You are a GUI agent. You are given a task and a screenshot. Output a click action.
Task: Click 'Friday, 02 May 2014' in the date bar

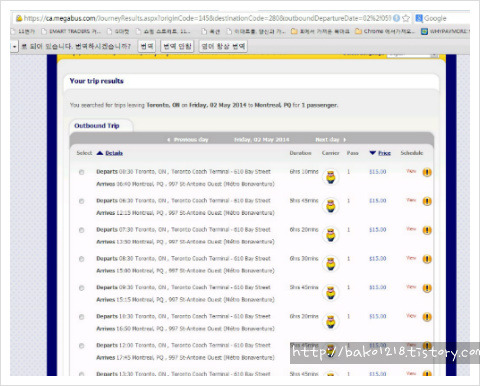(262, 140)
